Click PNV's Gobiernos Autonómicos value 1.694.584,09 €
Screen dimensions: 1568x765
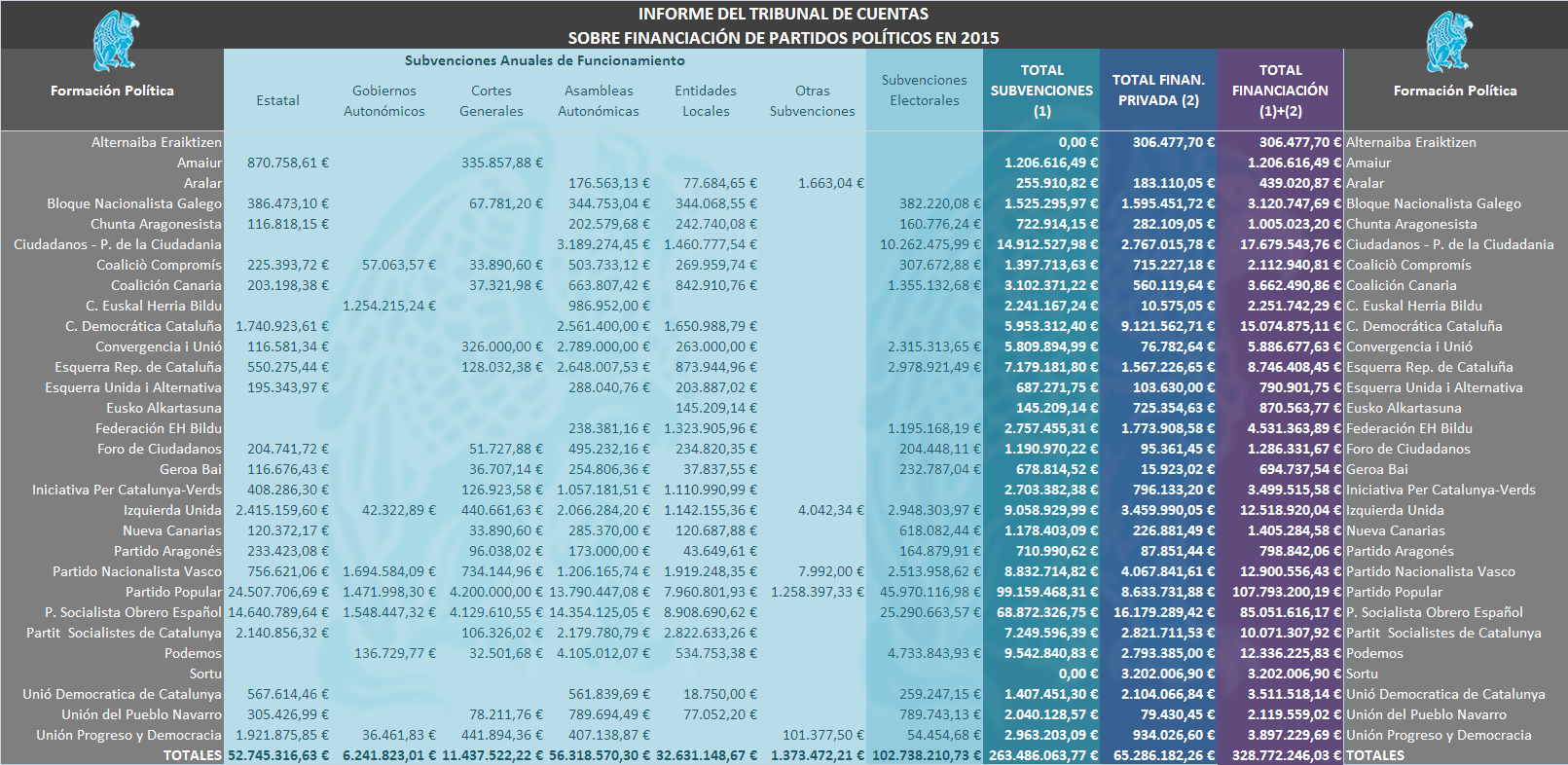point(389,571)
